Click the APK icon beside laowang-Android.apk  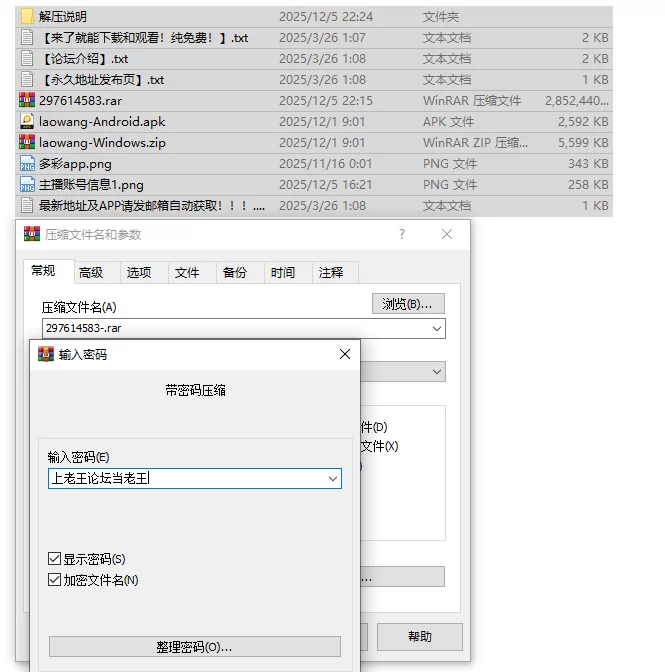point(27,121)
